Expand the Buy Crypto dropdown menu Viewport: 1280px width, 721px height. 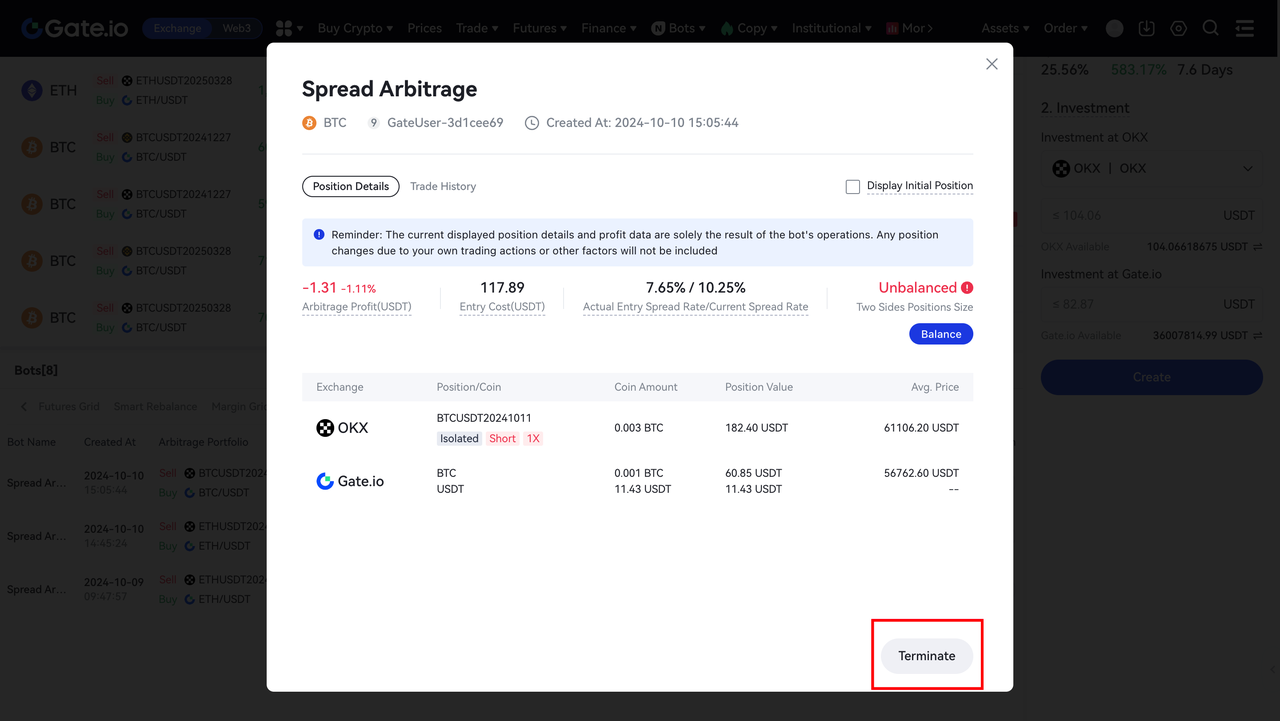pyautogui.click(x=354, y=28)
